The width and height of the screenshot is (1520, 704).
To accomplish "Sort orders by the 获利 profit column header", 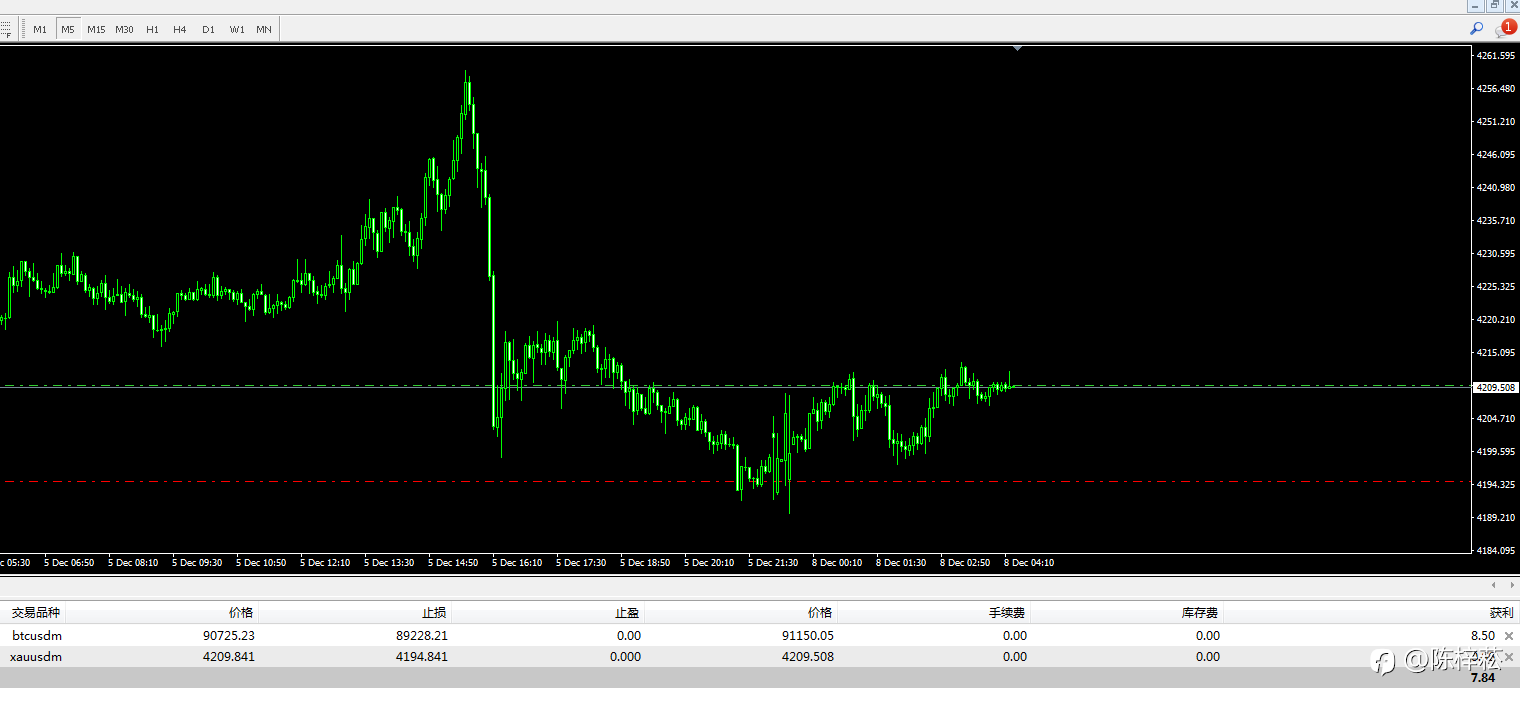I will tap(1486, 612).
